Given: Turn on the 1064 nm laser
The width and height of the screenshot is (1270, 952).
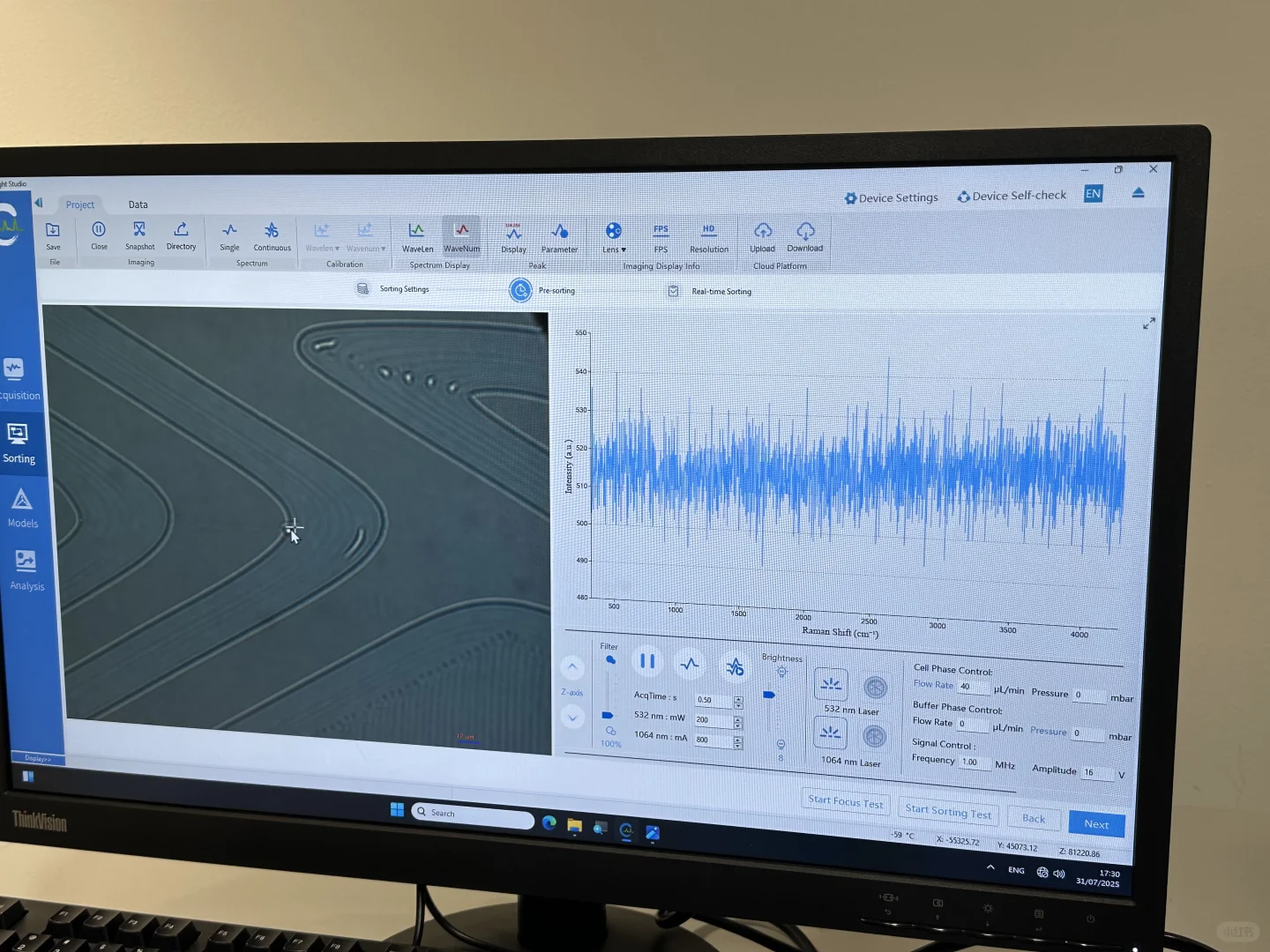Looking at the screenshot, I should (x=830, y=733).
